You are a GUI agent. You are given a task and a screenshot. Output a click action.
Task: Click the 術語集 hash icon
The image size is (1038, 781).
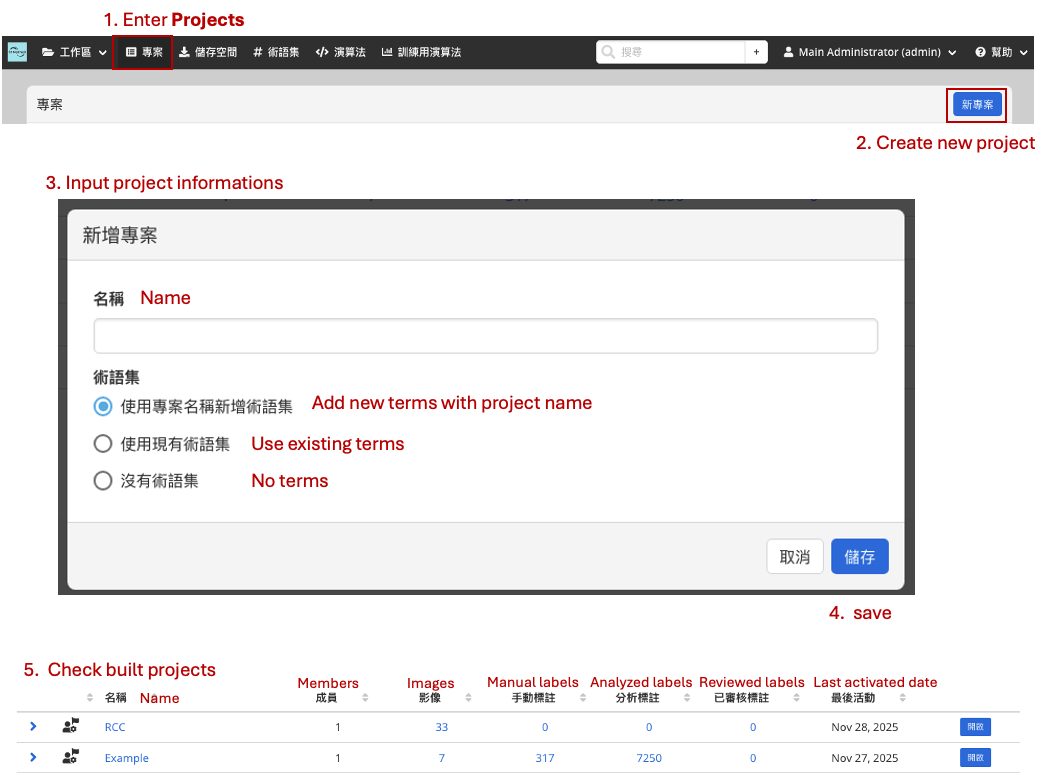click(258, 52)
